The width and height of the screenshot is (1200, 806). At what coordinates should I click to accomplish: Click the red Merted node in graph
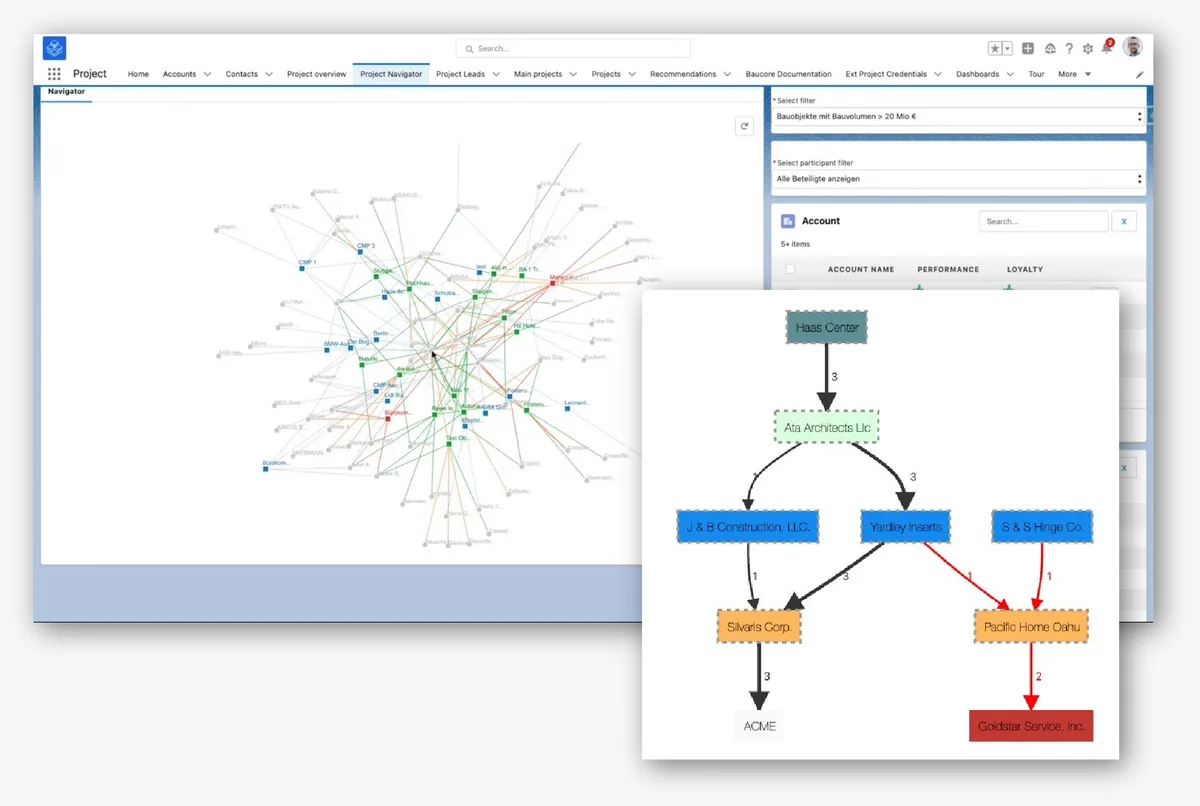551,283
